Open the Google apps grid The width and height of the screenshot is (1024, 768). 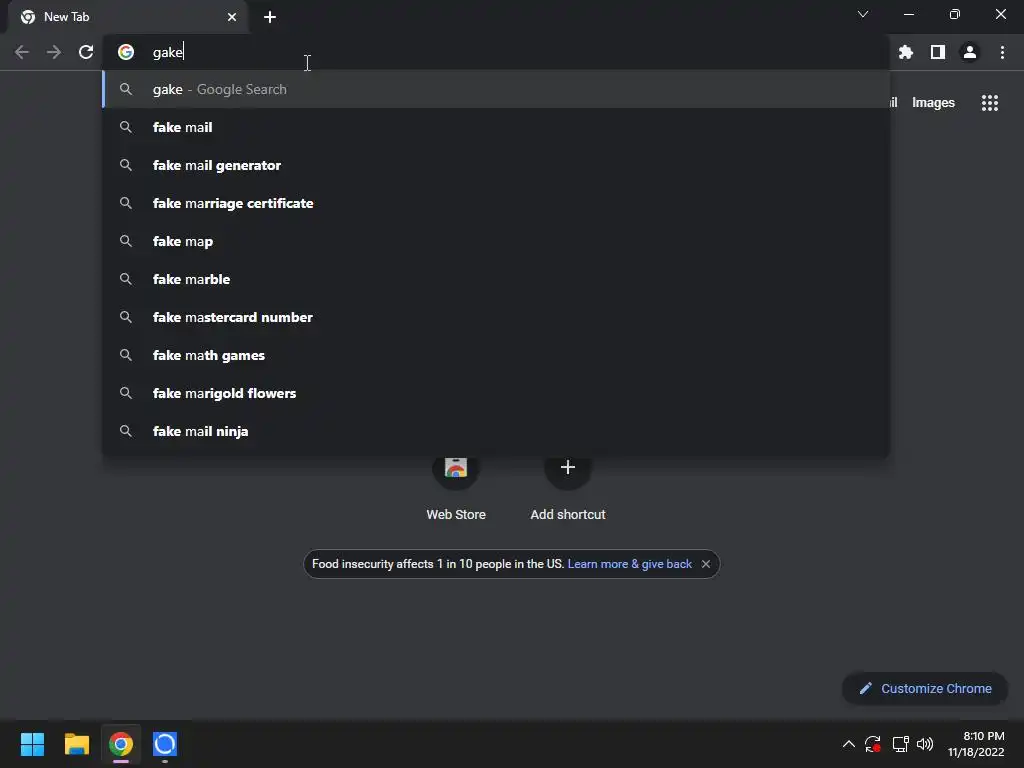(990, 103)
